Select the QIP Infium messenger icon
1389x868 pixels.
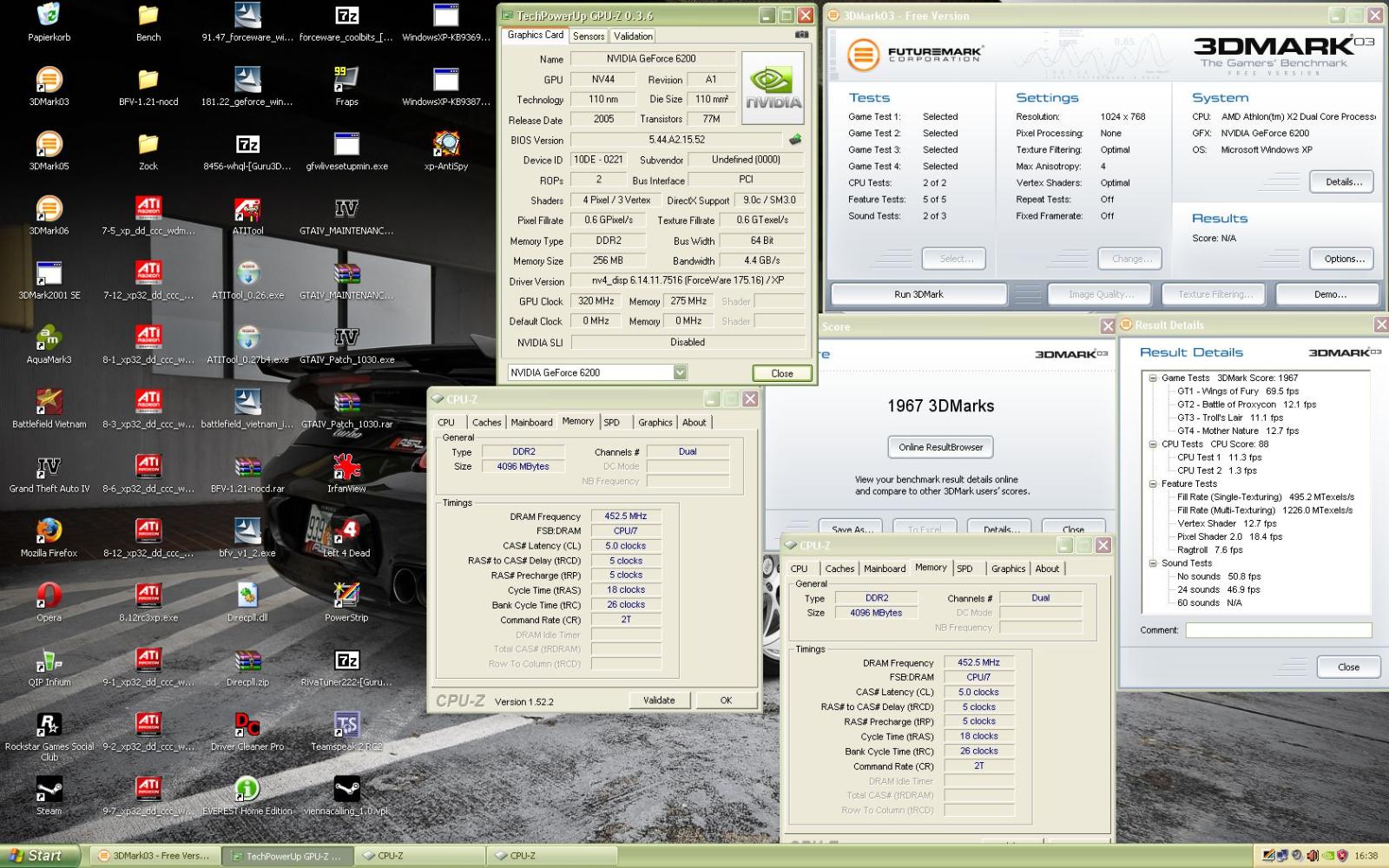[49, 667]
